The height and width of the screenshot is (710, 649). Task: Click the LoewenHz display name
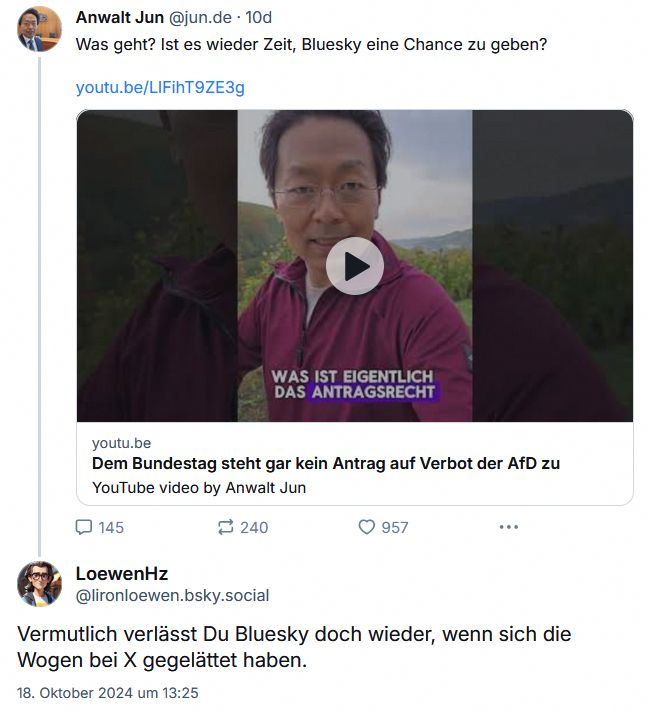point(122,574)
